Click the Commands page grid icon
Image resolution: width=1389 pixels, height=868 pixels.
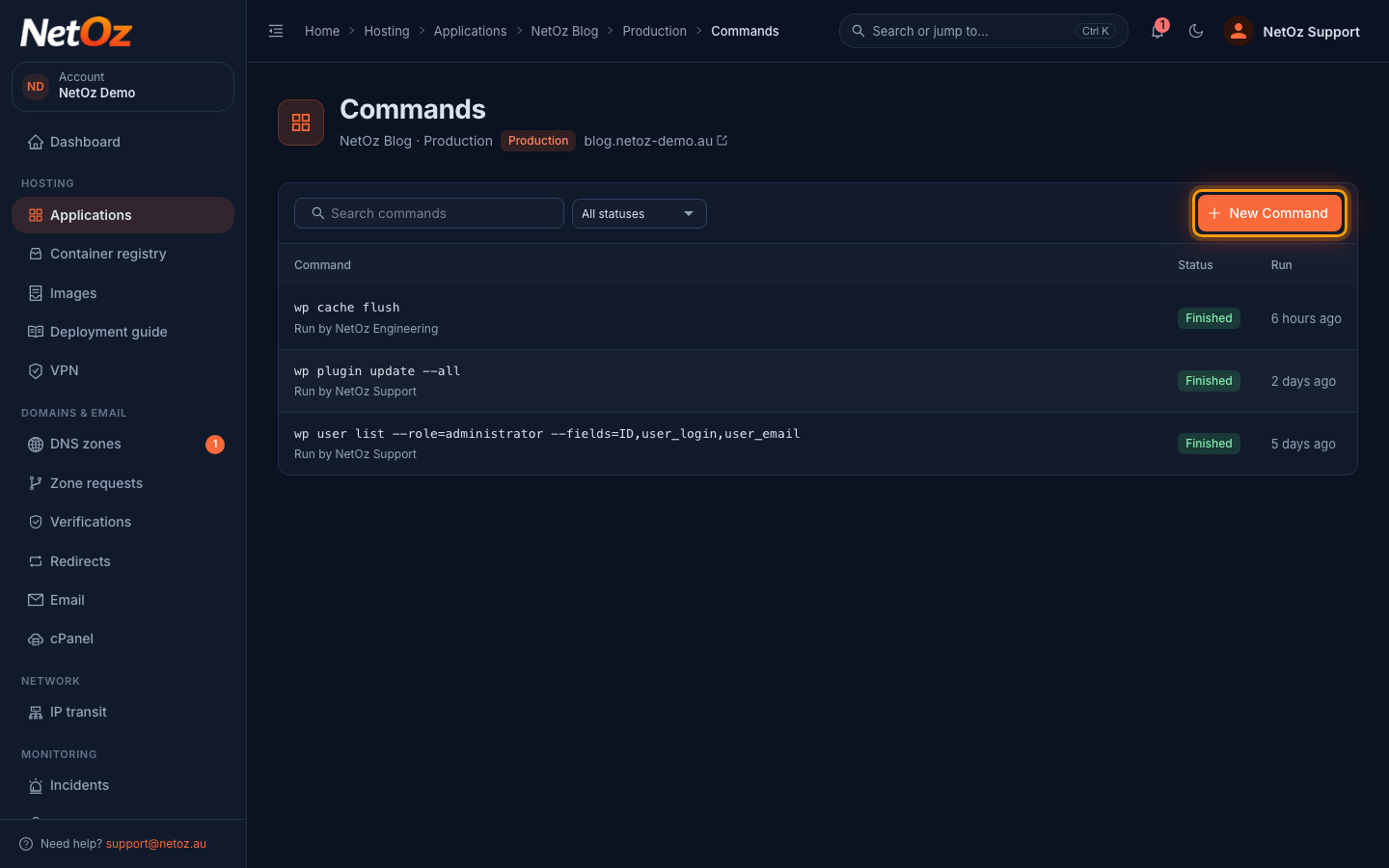click(x=301, y=122)
